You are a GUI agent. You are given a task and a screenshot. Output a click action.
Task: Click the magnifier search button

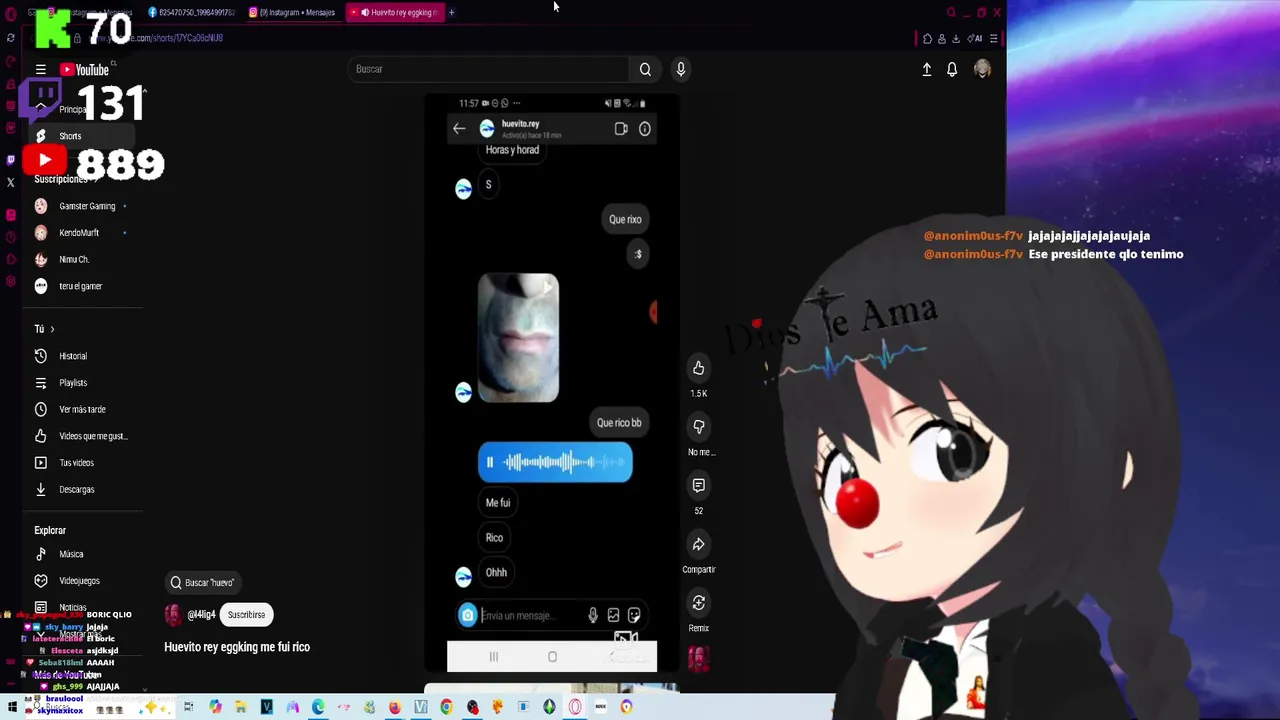click(x=645, y=69)
